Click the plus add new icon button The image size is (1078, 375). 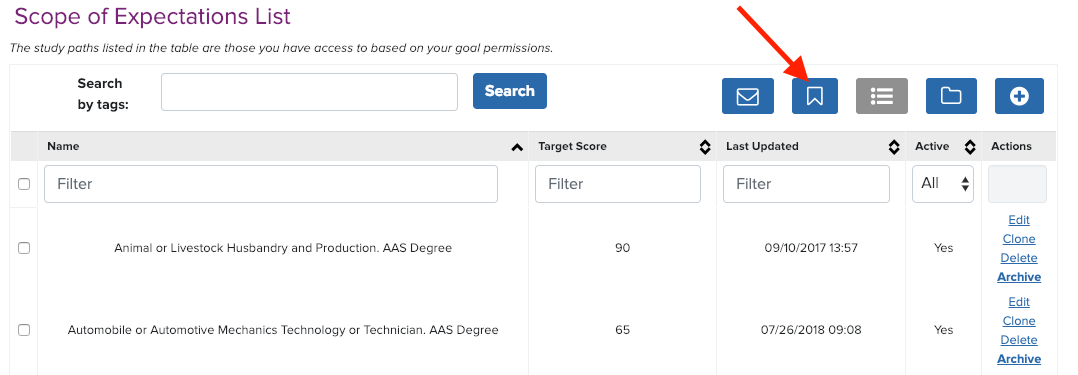click(1019, 96)
